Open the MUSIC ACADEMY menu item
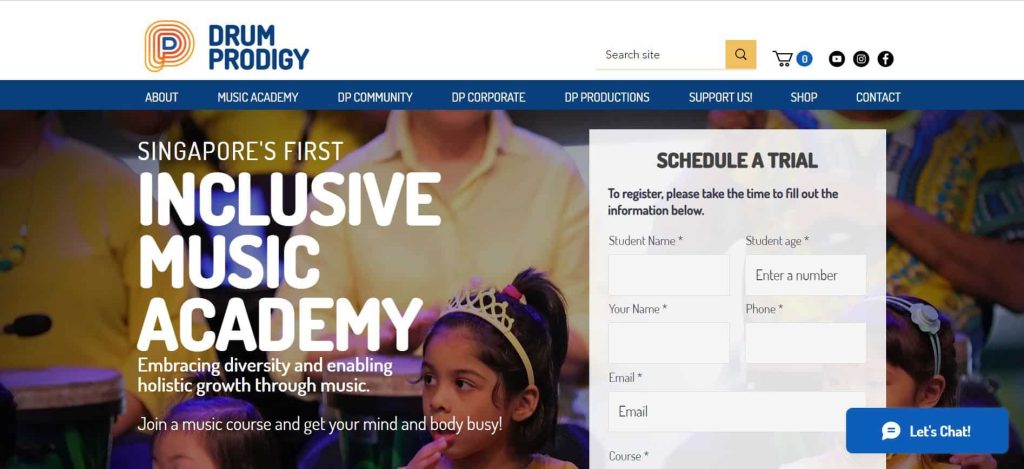The width and height of the screenshot is (1024, 469). click(258, 97)
